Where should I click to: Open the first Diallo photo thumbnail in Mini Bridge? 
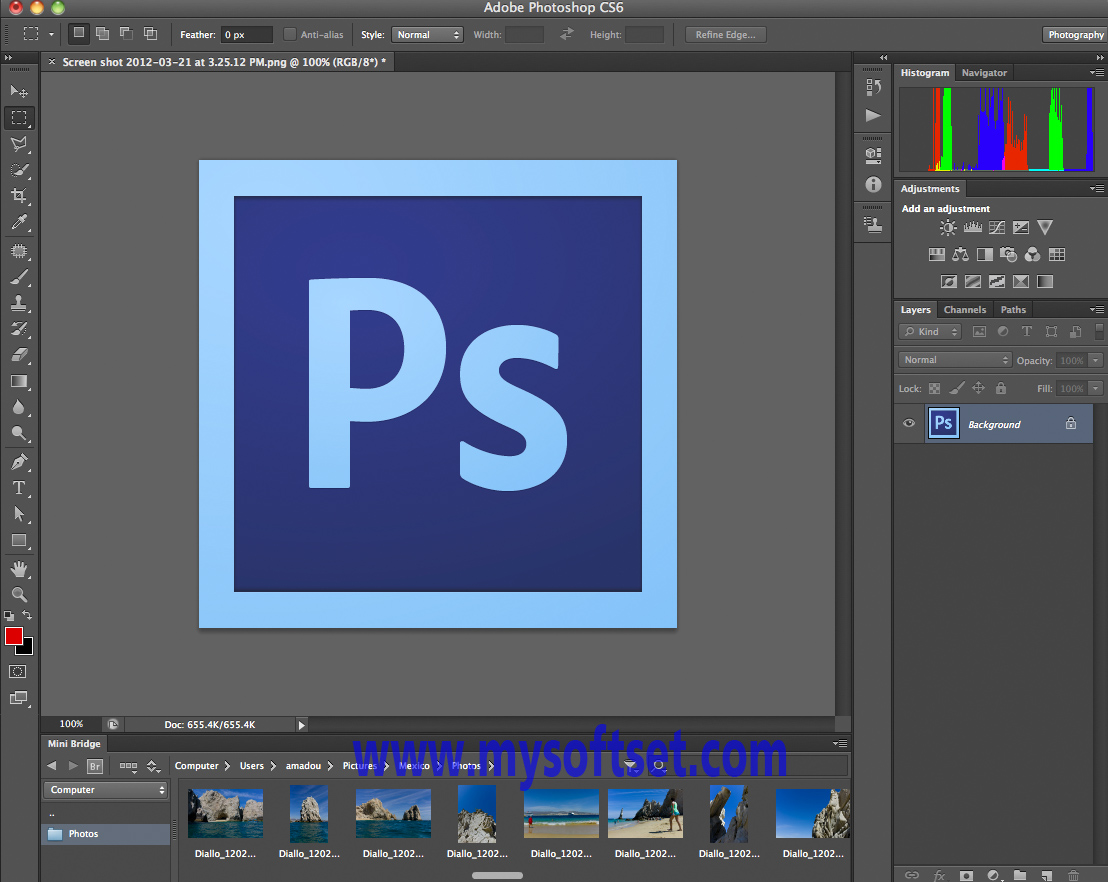click(225, 812)
